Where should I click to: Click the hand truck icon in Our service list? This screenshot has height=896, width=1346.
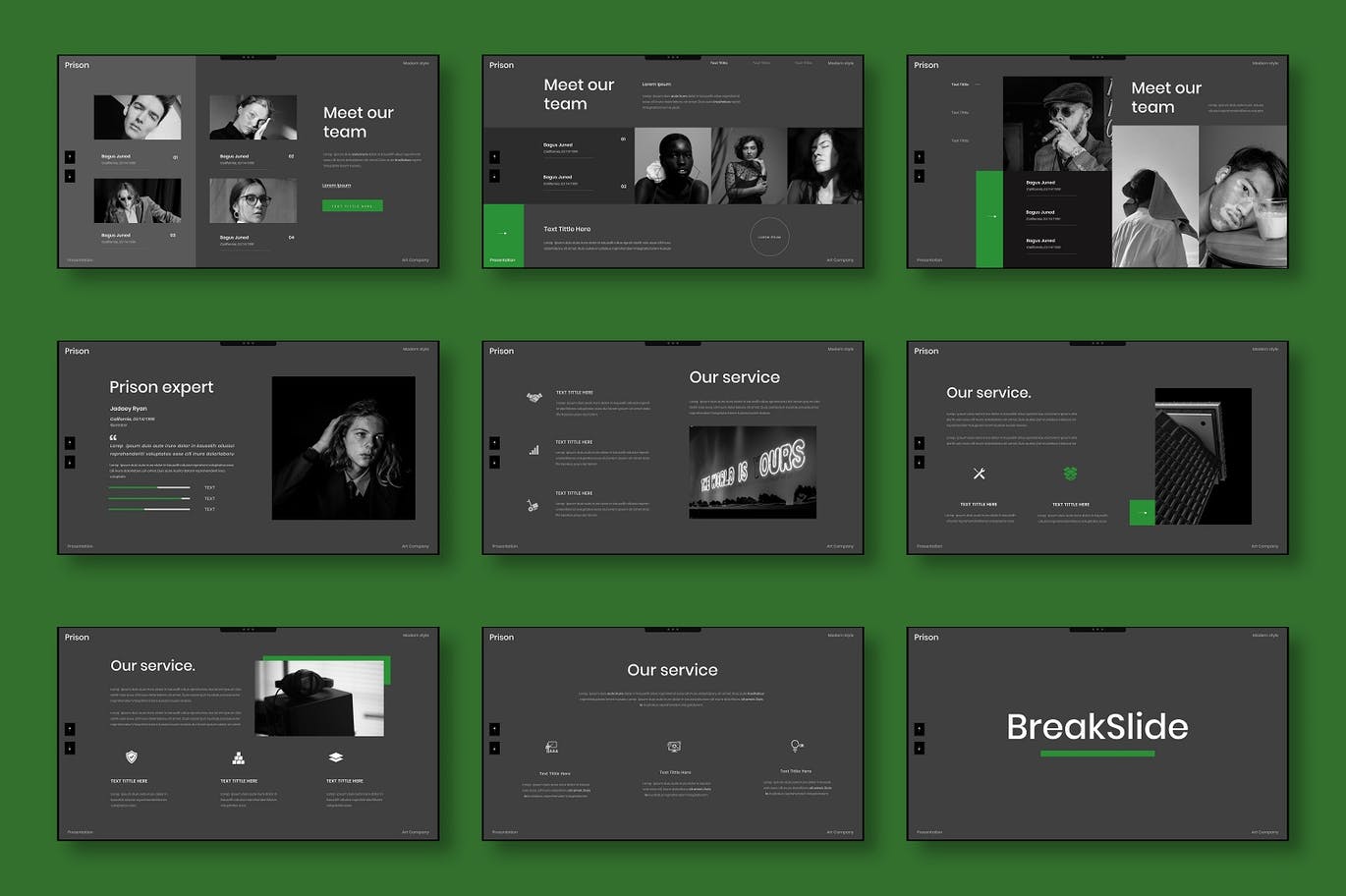click(x=533, y=506)
